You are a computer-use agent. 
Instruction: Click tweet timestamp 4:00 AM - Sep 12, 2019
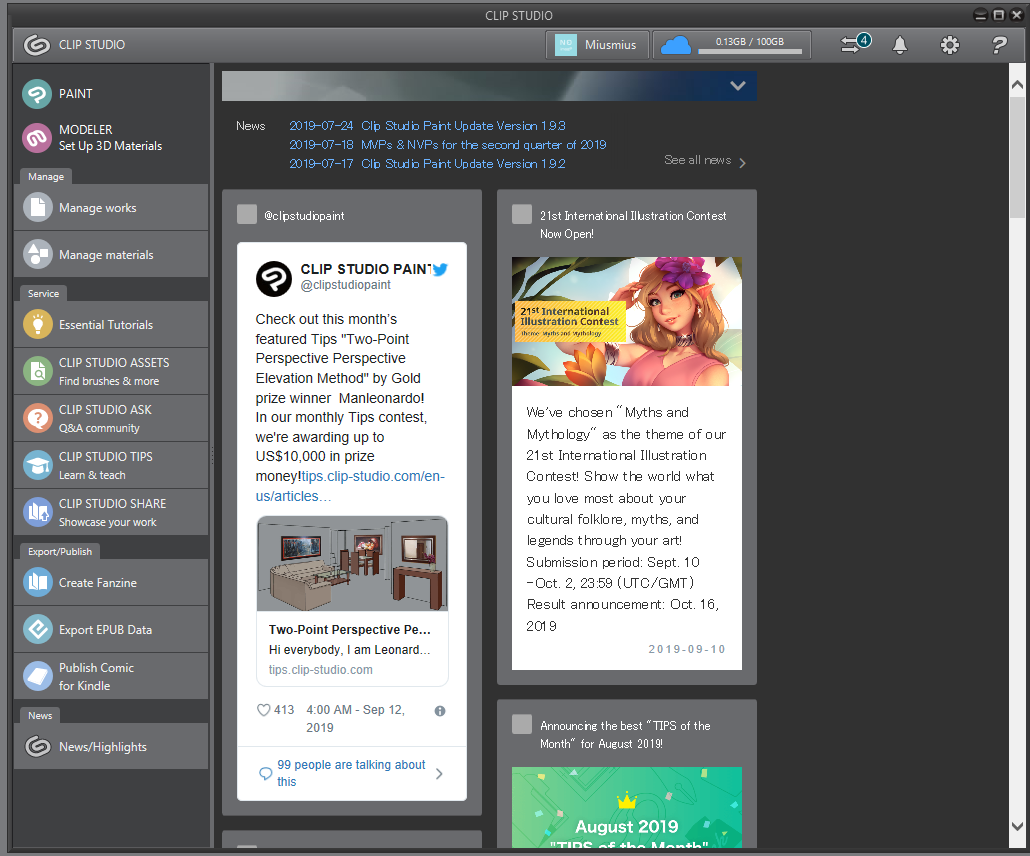click(x=355, y=719)
